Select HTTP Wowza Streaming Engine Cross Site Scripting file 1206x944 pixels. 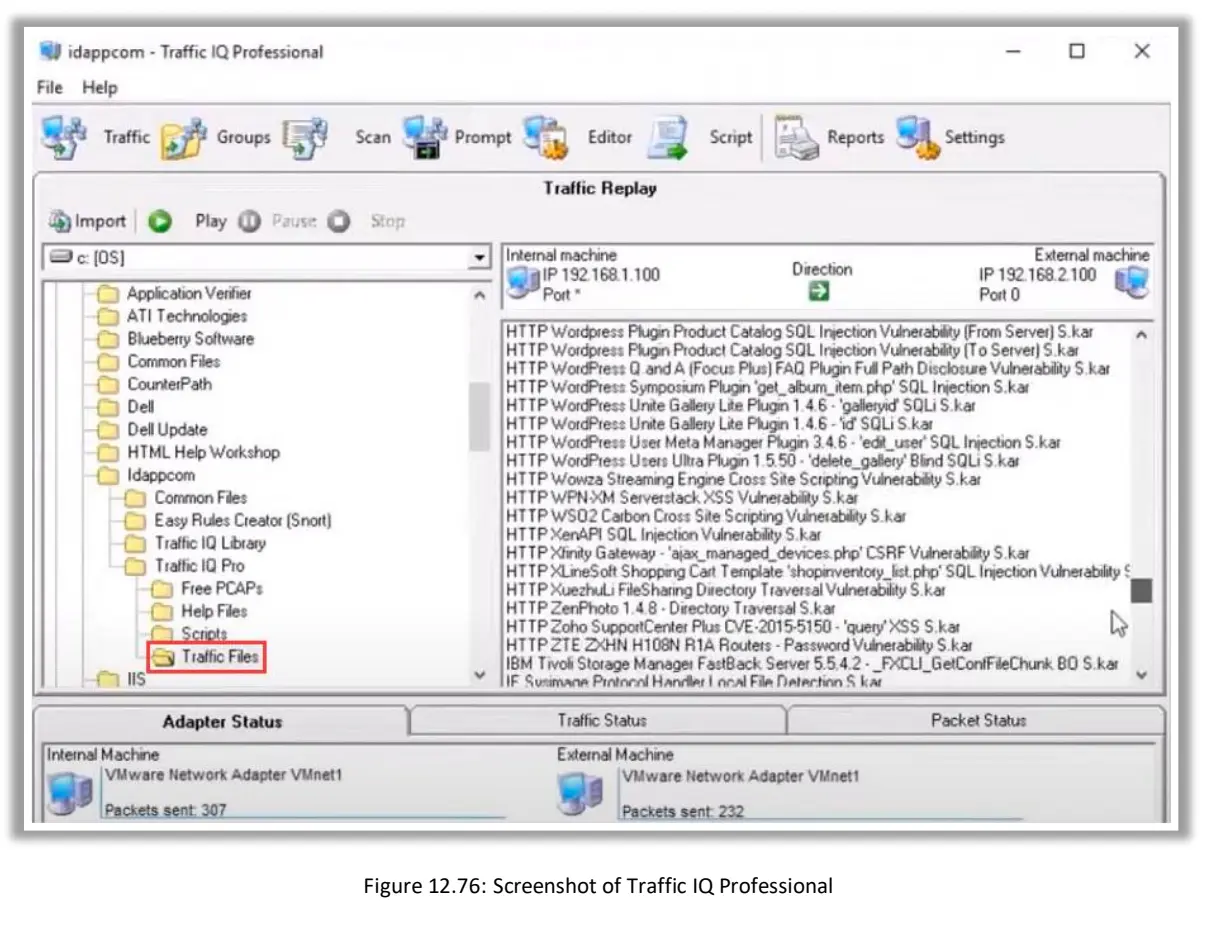[x=744, y=480]
